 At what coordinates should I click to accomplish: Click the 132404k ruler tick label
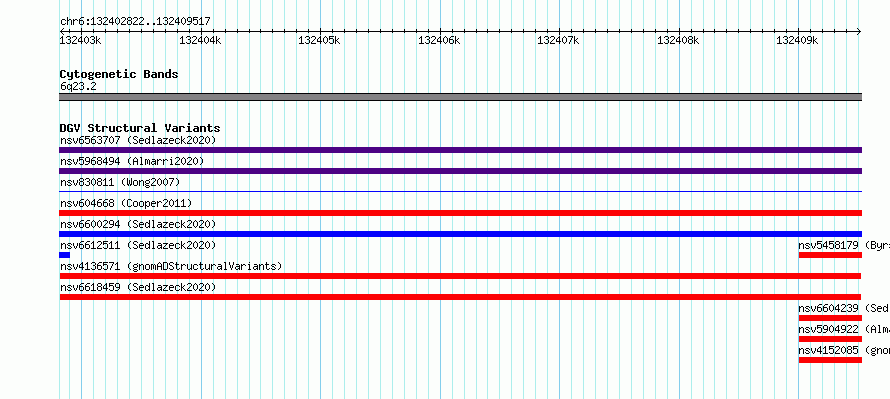(x=200, y=40)
